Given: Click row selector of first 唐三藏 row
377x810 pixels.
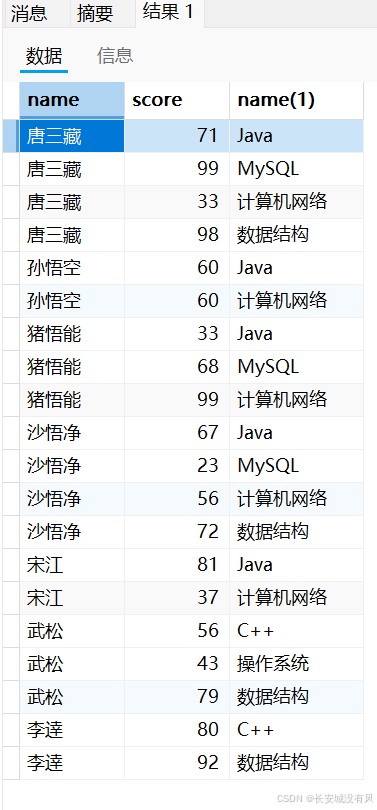Looking at the screenshot, I should coord(11,136).
